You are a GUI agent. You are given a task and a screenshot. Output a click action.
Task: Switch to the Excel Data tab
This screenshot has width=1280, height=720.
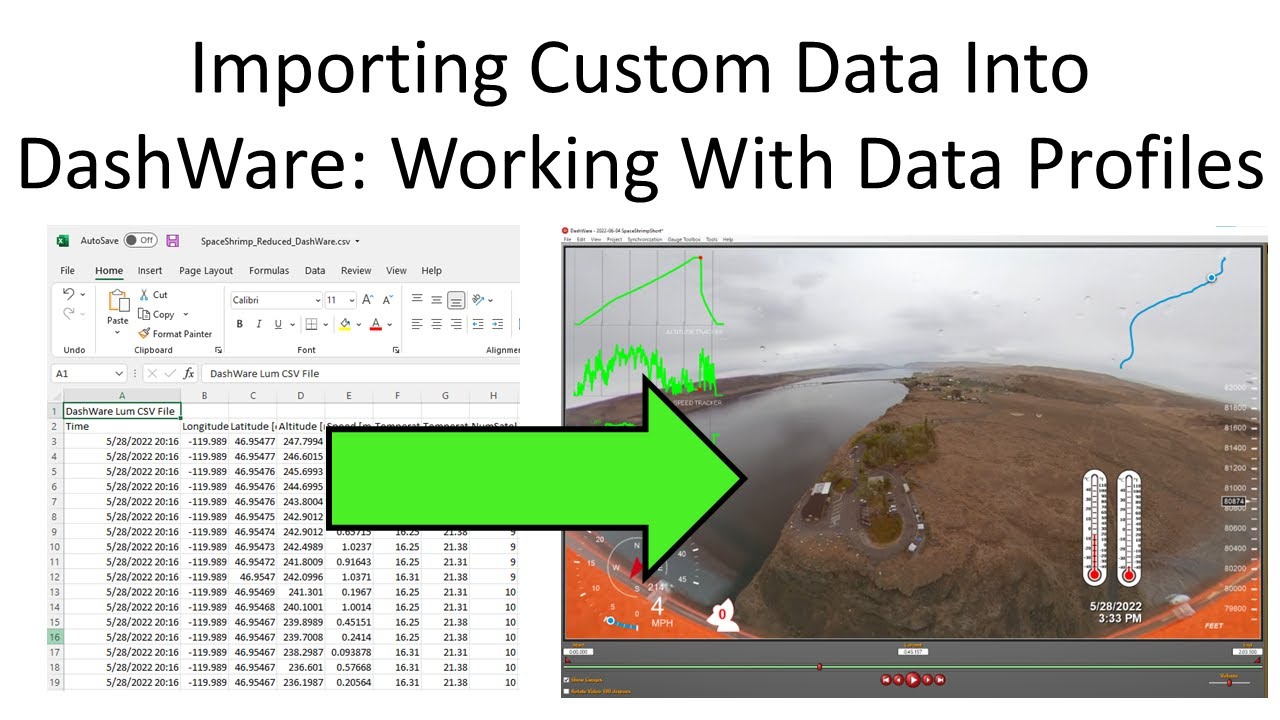tap(315, 271)
